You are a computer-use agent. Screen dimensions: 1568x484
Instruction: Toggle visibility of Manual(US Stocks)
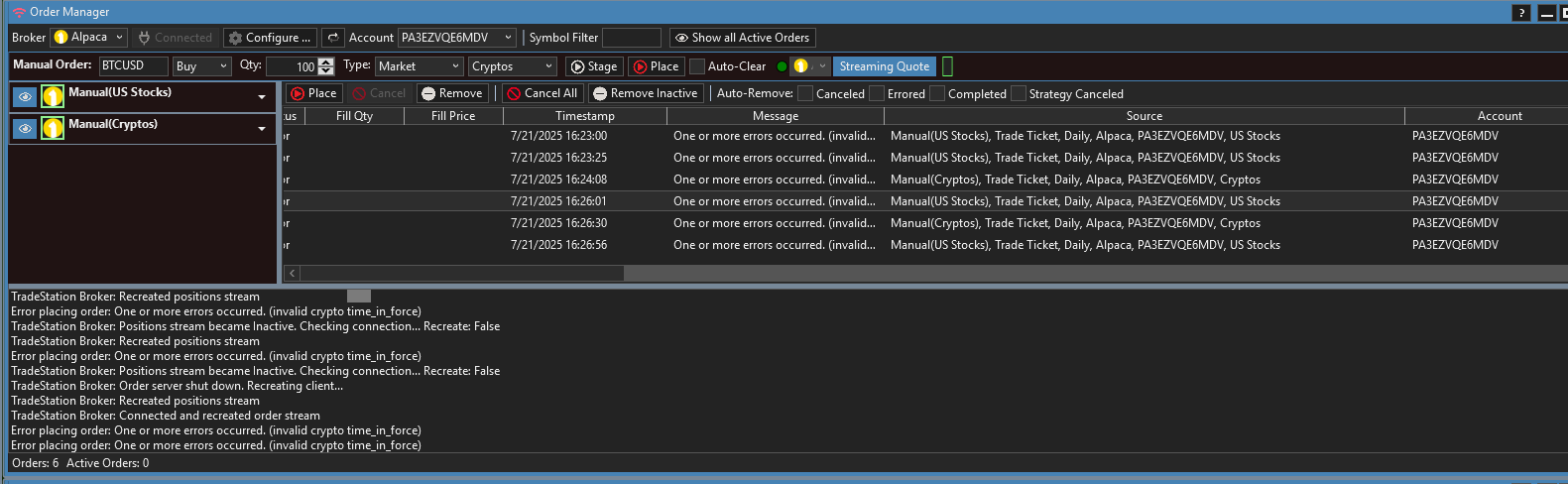point(25,97)
